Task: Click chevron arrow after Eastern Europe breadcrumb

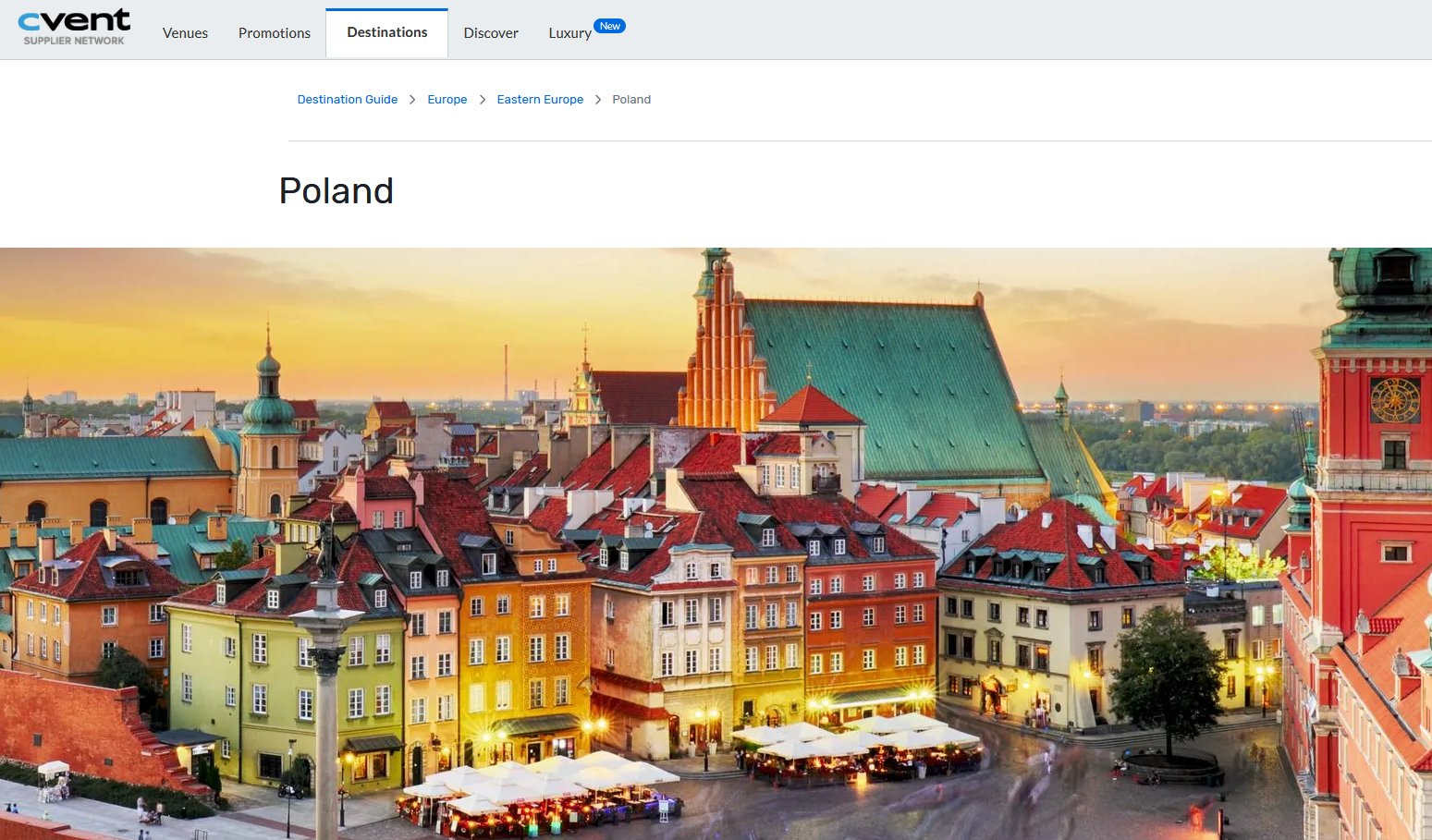Action: (x=598, y=100)
